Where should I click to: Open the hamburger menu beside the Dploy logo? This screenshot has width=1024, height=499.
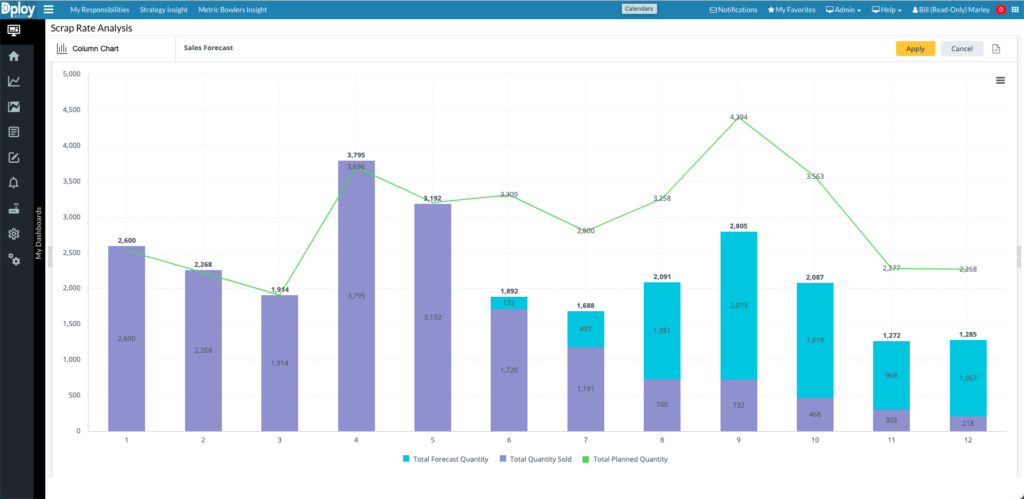pyautogui.click(x=49, y=9)
